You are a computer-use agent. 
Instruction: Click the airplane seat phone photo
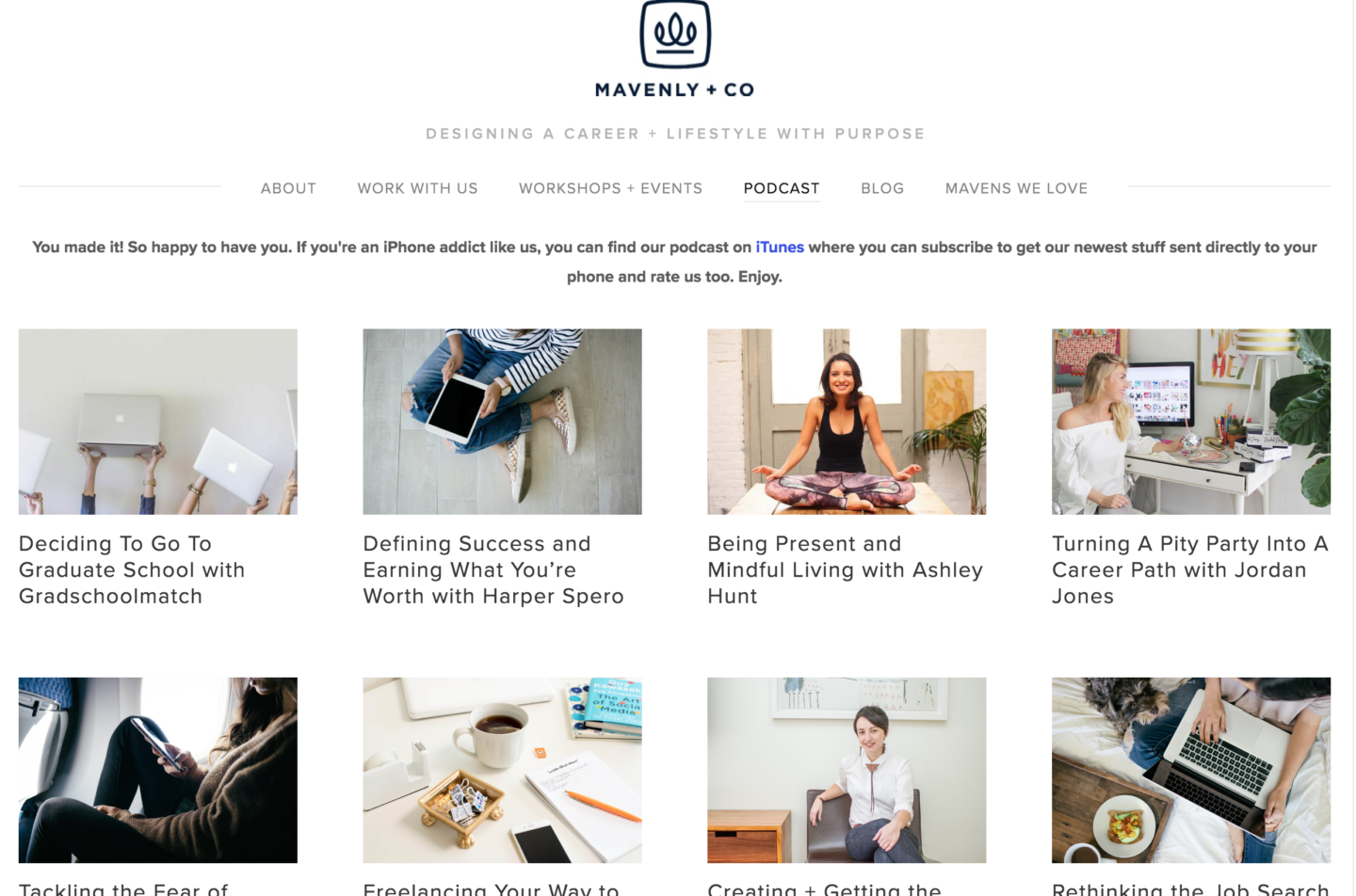pos(158,770)
